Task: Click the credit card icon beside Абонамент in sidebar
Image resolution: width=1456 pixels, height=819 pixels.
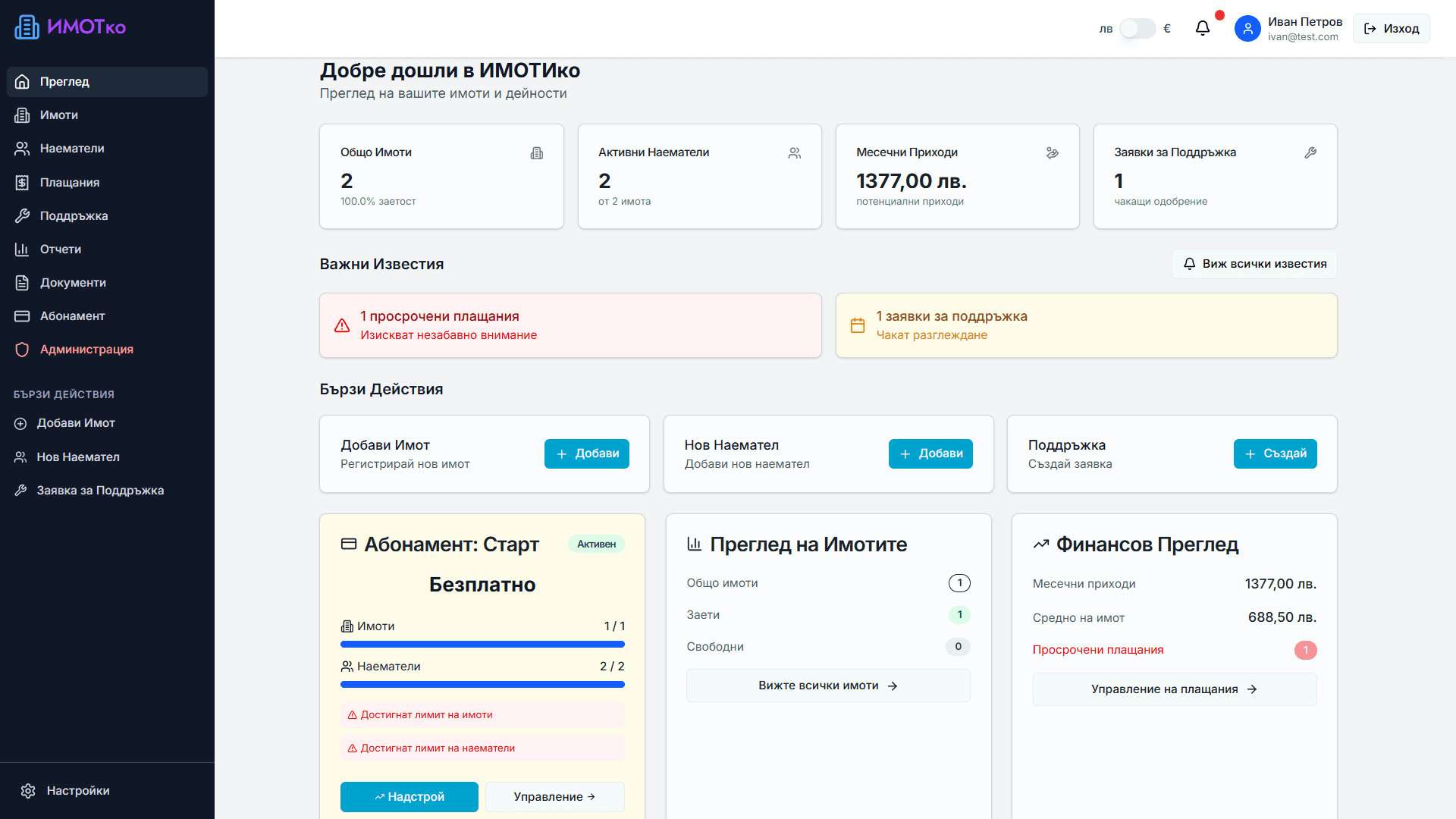Action: [x=22, y=316]
